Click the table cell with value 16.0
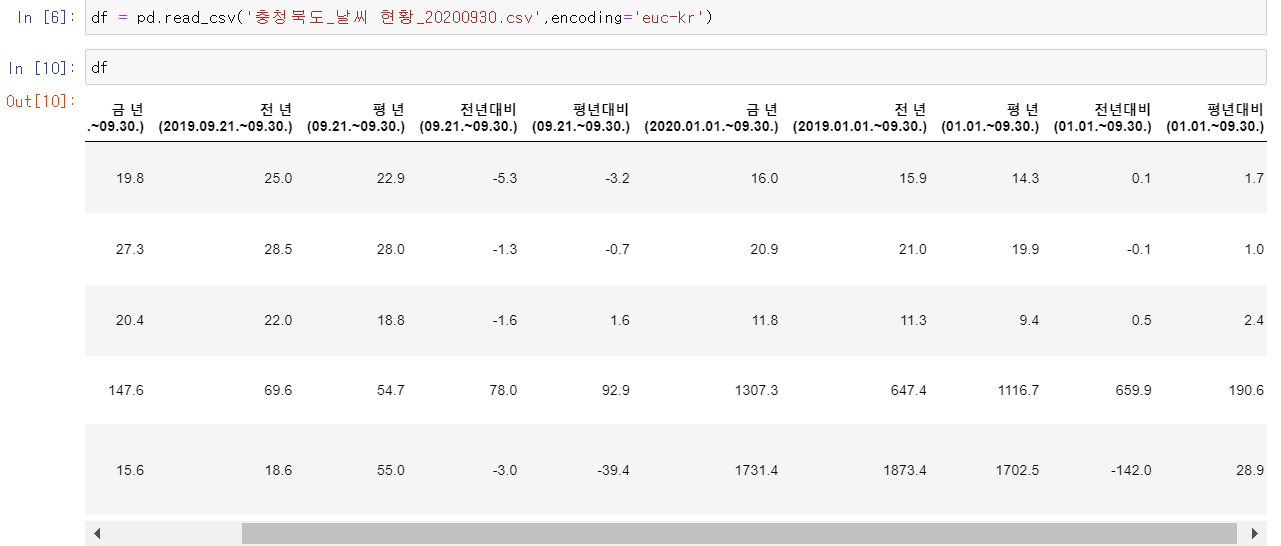The image size is (1281, 546). (x=763, y=178)
